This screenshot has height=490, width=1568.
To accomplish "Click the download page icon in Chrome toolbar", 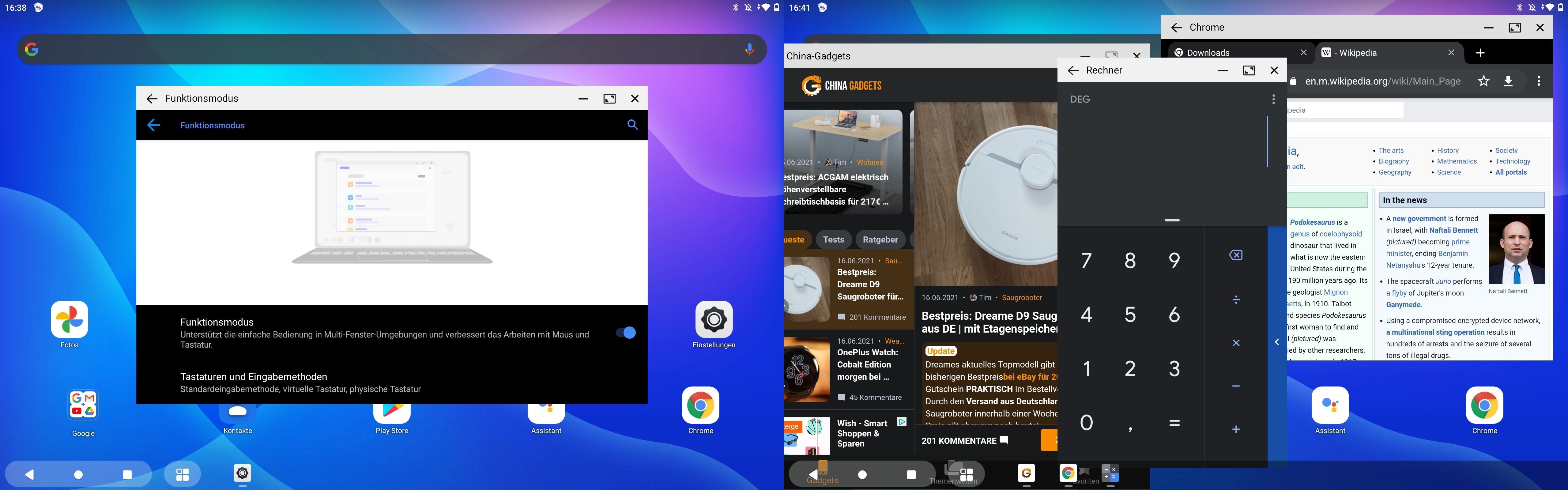I will [x=1508, y=81].
